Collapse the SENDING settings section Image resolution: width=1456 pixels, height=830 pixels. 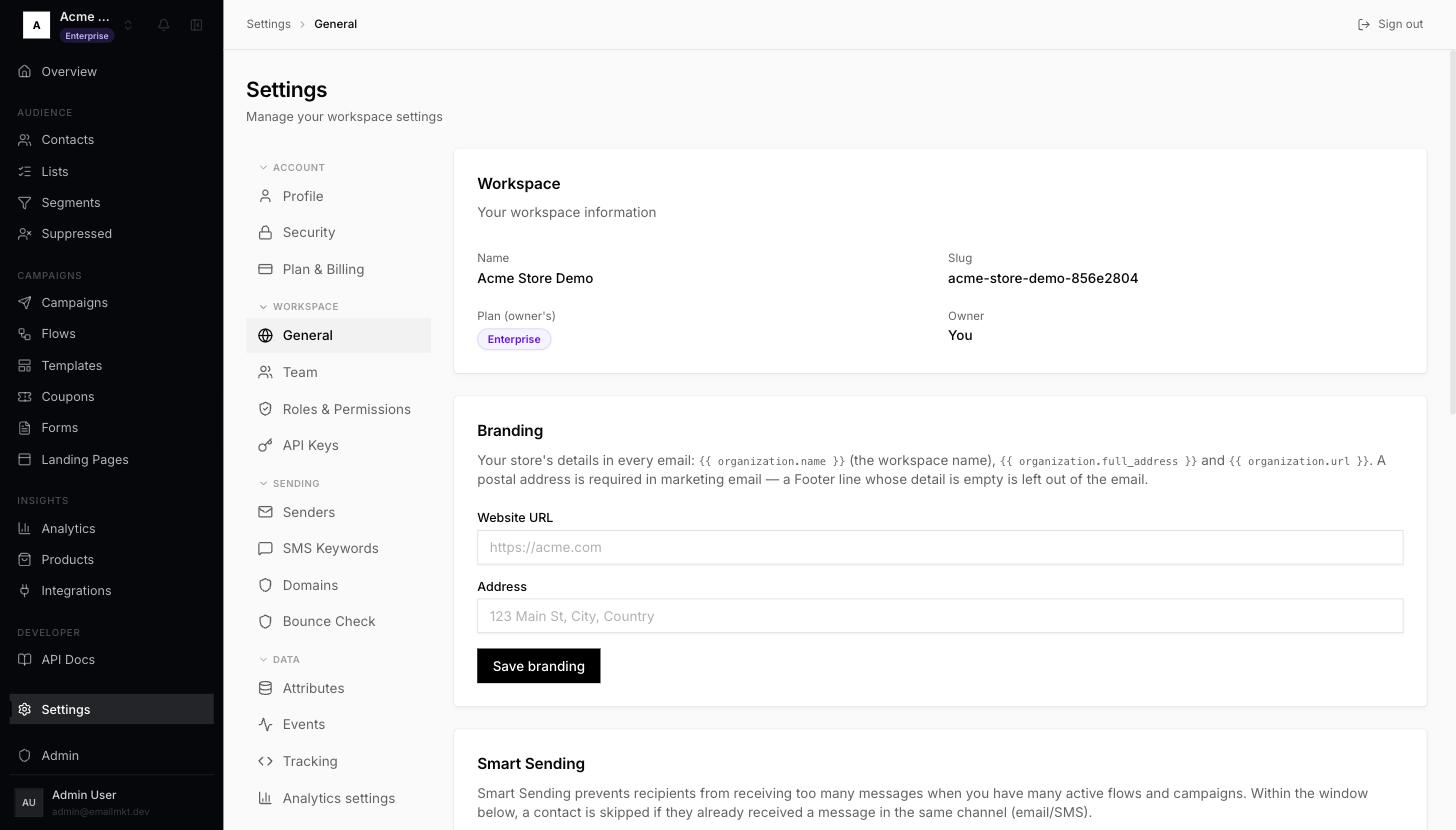click(290, 484)
